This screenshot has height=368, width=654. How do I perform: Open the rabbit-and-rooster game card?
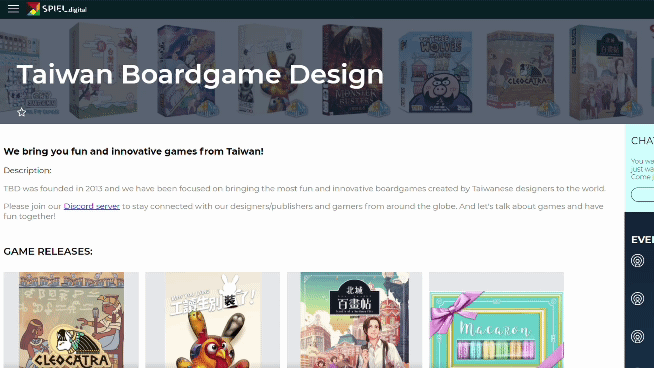point(213,320)
